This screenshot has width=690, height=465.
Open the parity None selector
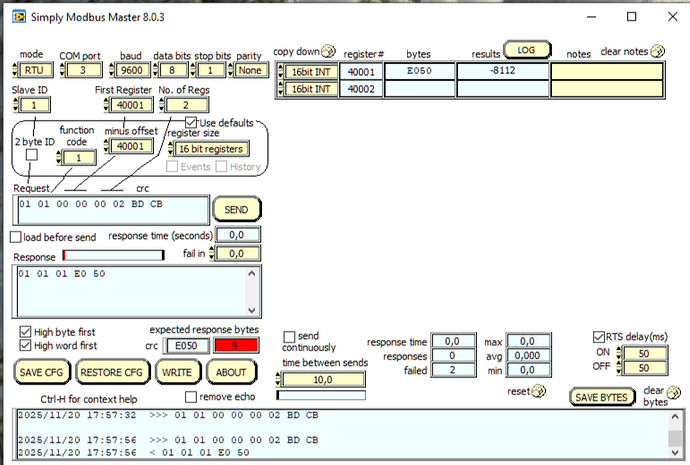(x=248, y=71)
